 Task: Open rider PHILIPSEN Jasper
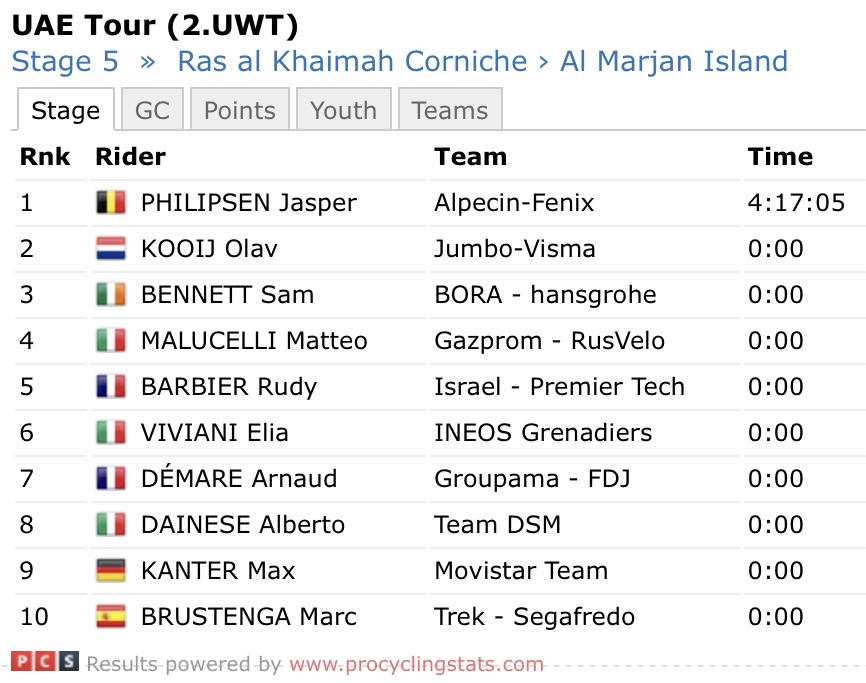point(248,203)
